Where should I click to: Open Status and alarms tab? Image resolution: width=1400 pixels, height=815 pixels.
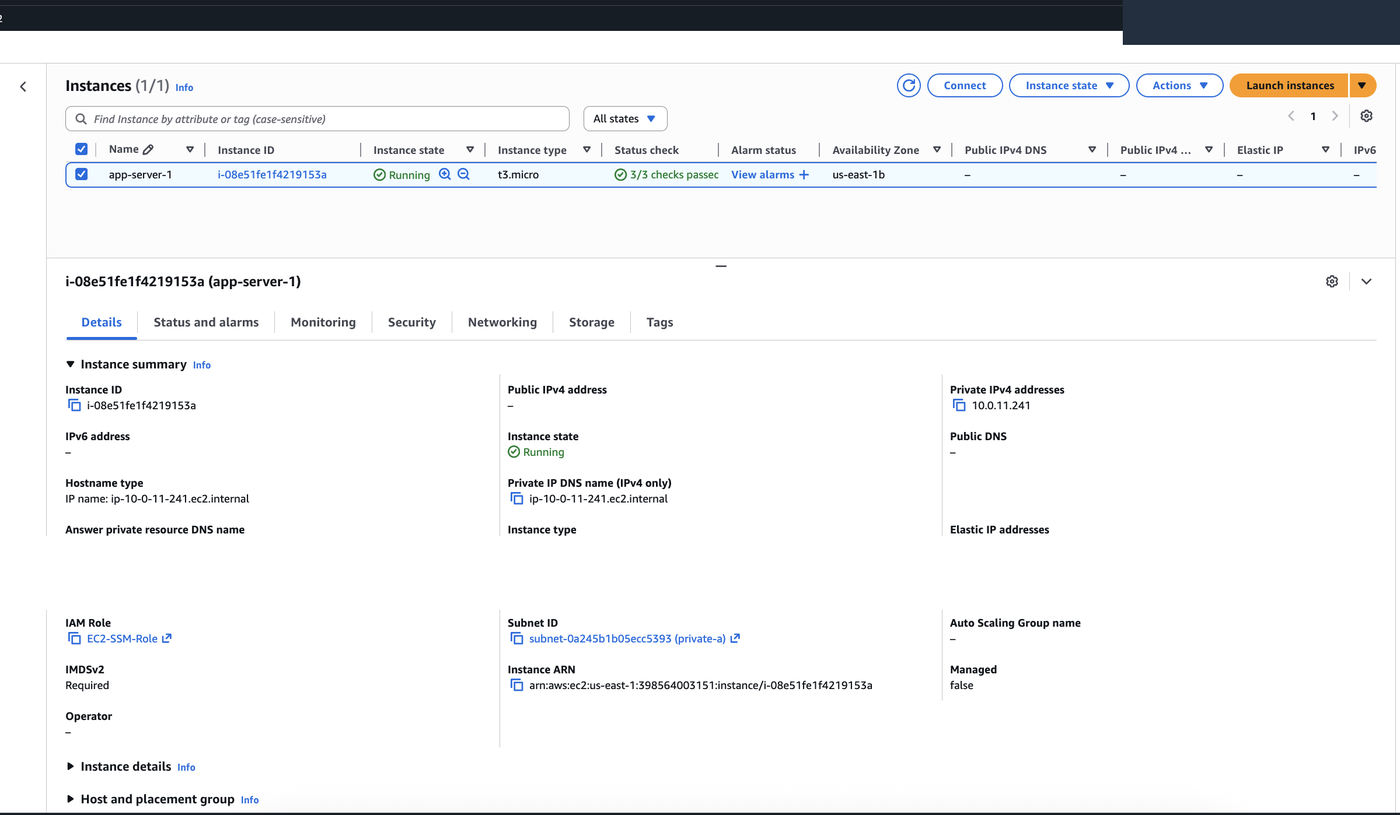[206, 322]
